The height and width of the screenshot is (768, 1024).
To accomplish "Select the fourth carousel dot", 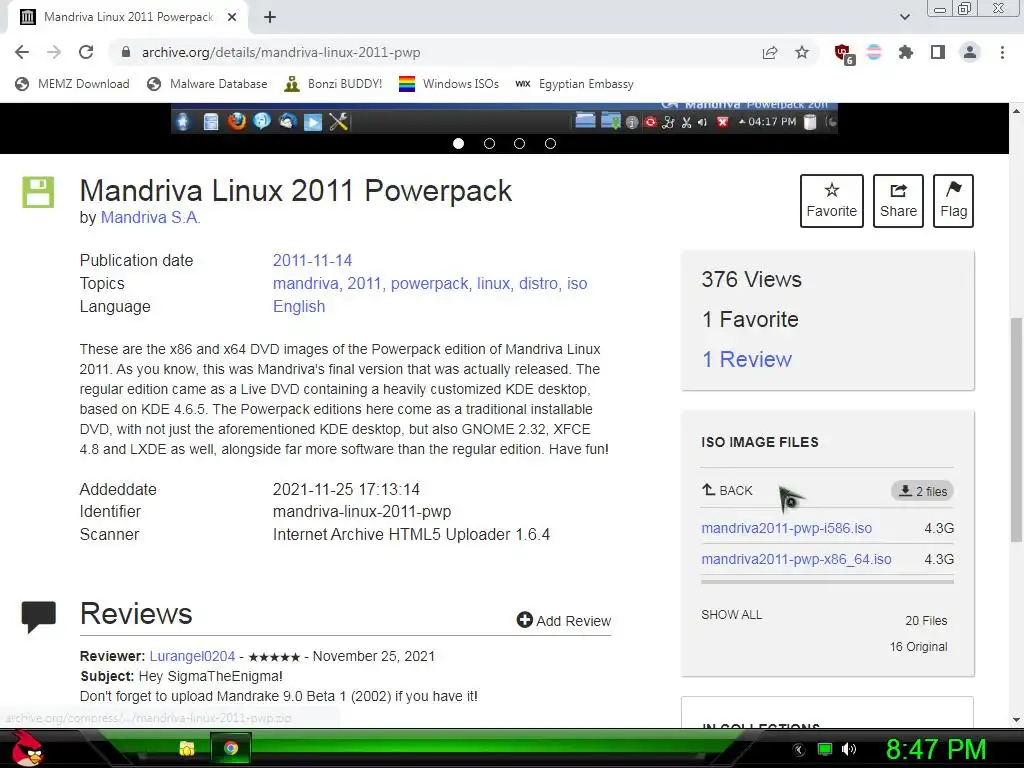I will 551,144.
